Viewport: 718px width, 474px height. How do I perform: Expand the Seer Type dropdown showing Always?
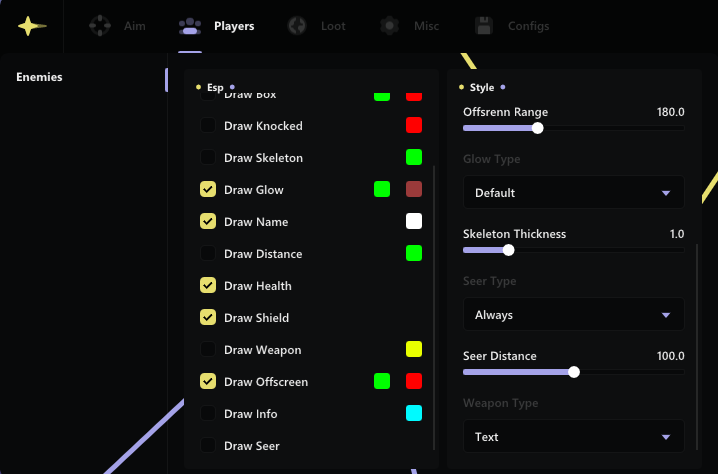tap(573, 315)
